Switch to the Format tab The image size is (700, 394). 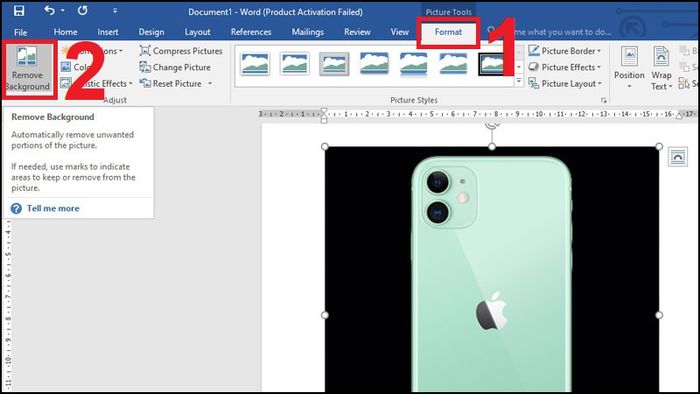tap(448, 32)
